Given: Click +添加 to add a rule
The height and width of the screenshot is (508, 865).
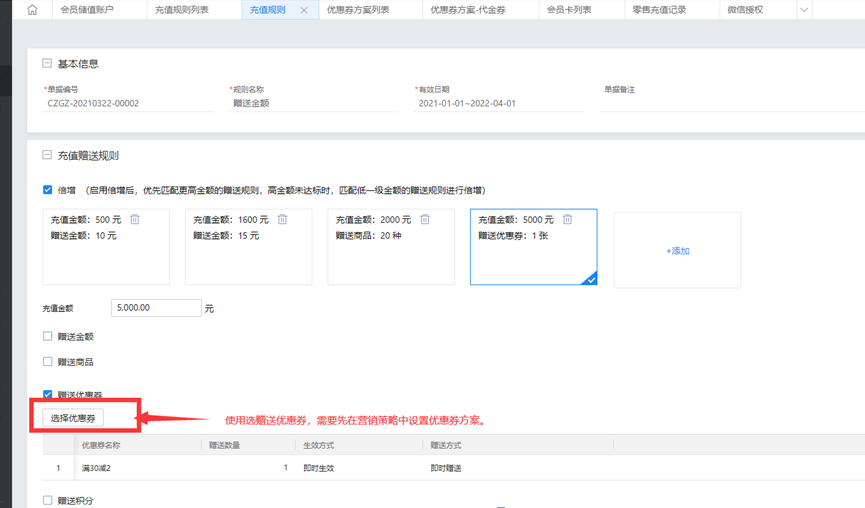Looking at the screenshot, I should (677, 251).
